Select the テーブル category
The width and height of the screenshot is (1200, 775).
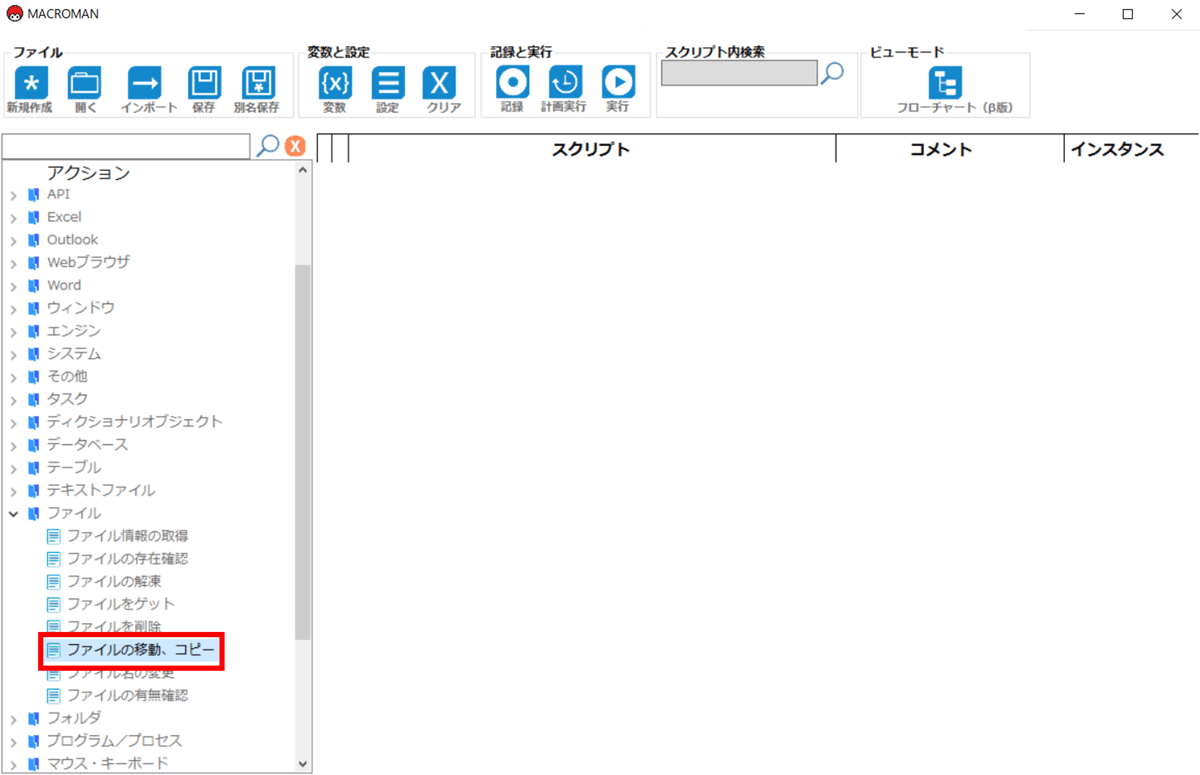[74, 468]
